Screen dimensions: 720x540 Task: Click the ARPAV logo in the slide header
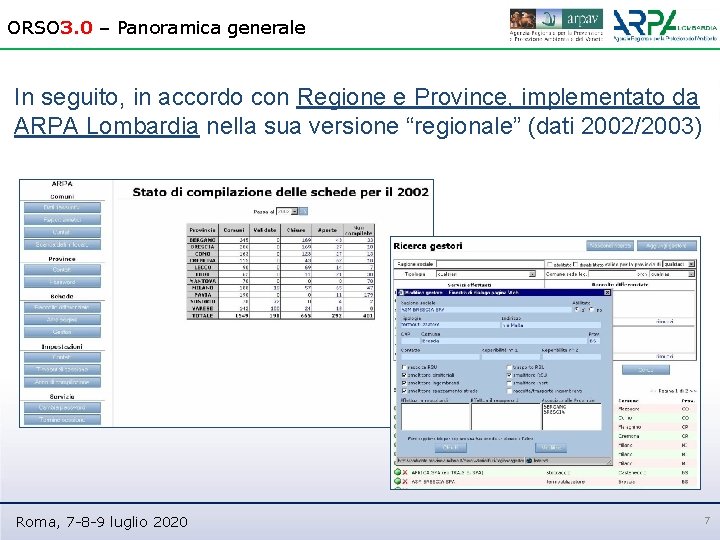[x=556, y=25]
